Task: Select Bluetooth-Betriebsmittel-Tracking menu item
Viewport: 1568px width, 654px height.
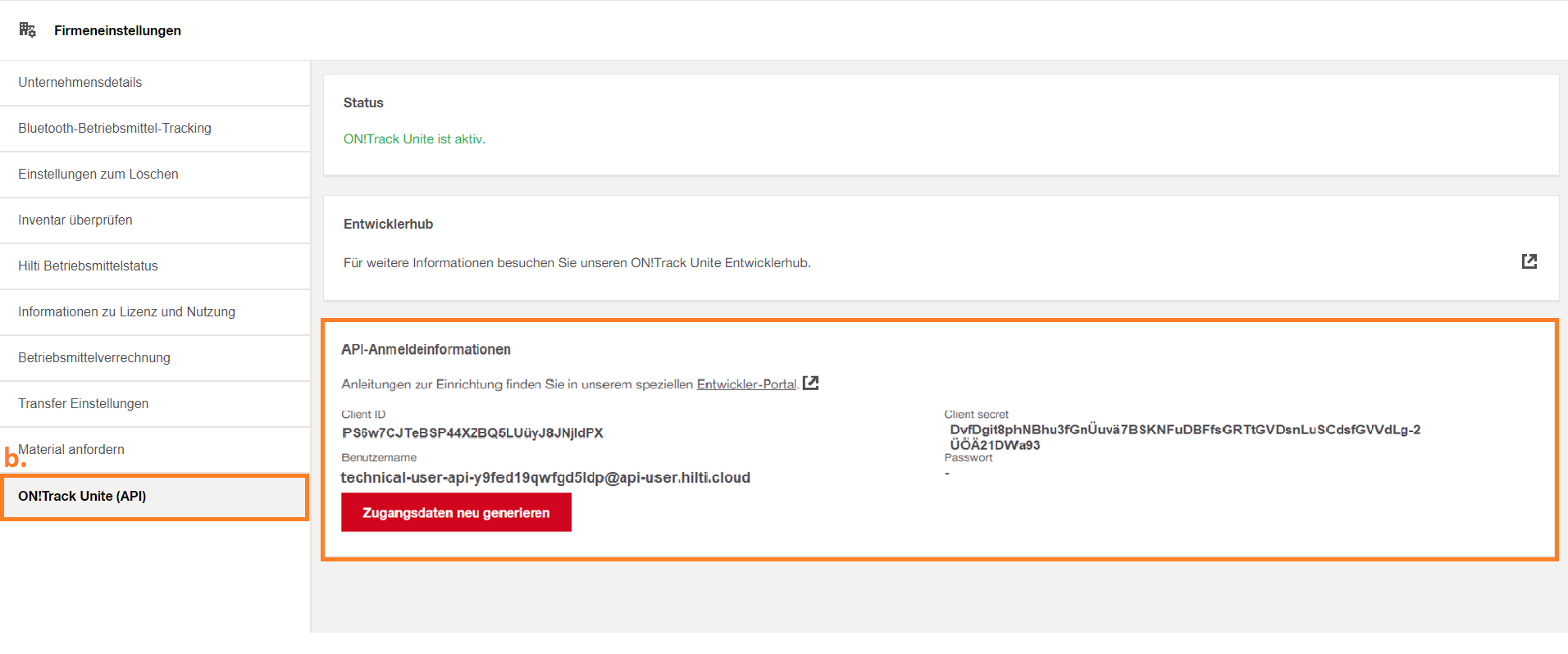Action: point(155,129)
